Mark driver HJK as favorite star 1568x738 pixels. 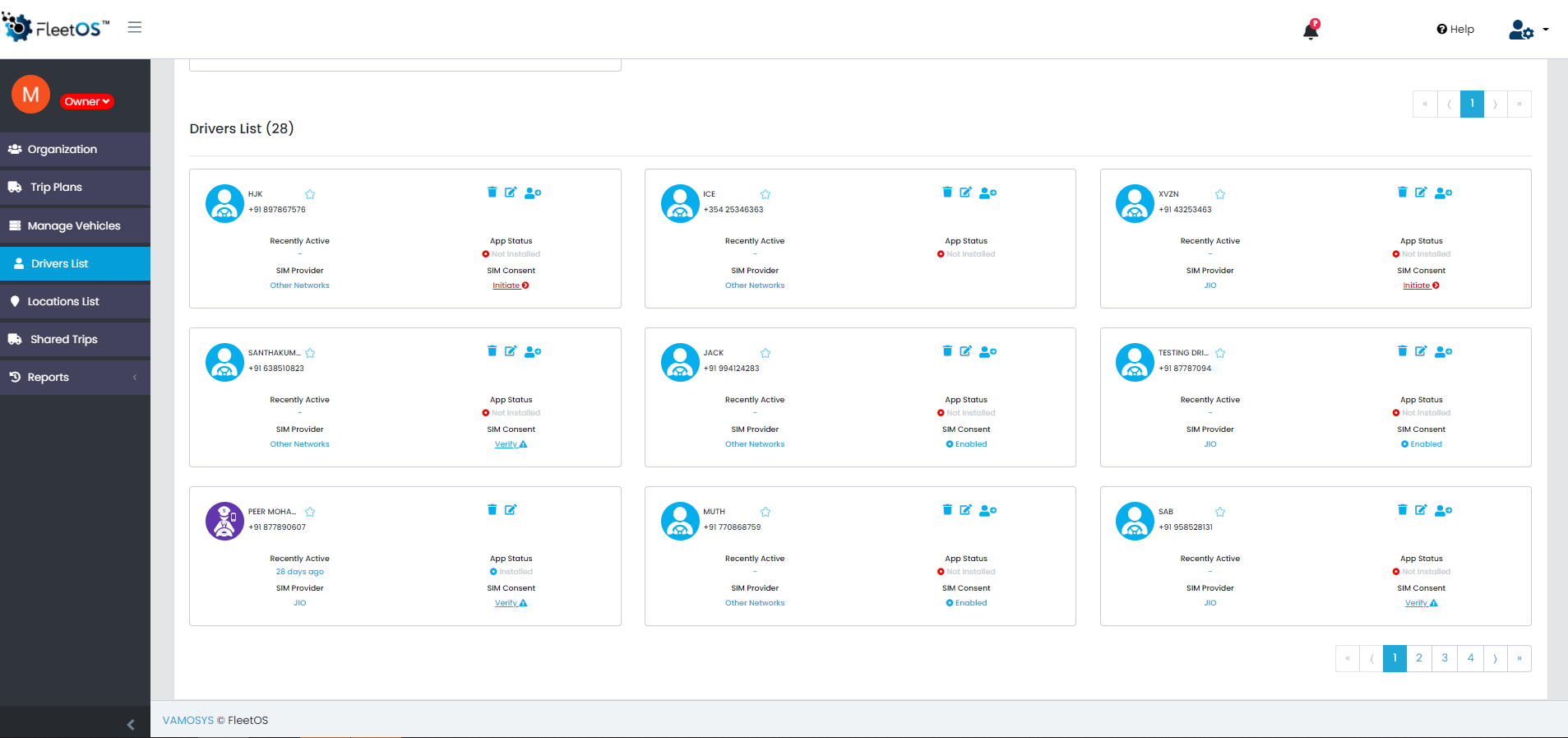(310, 194)
